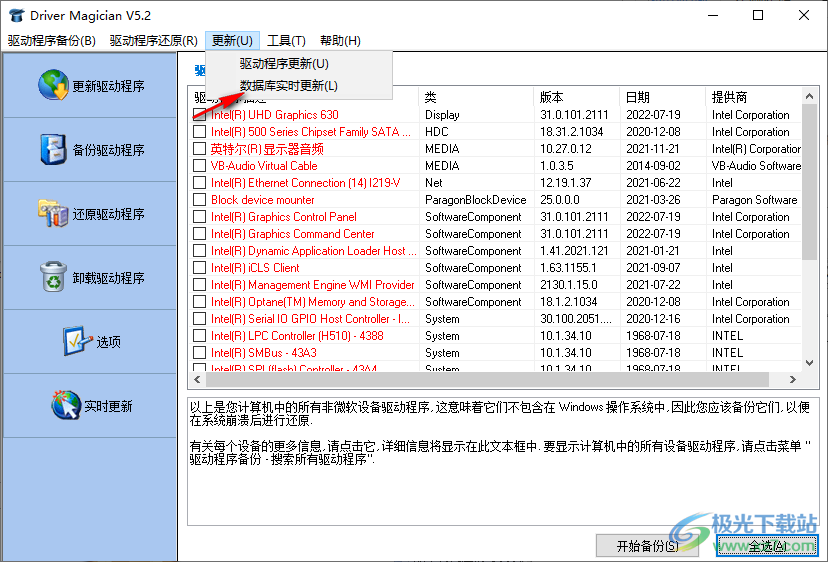828x562 pixels.
Task: Click the horizontal scrollbar left arrow
Action: [x=197, y=379]
